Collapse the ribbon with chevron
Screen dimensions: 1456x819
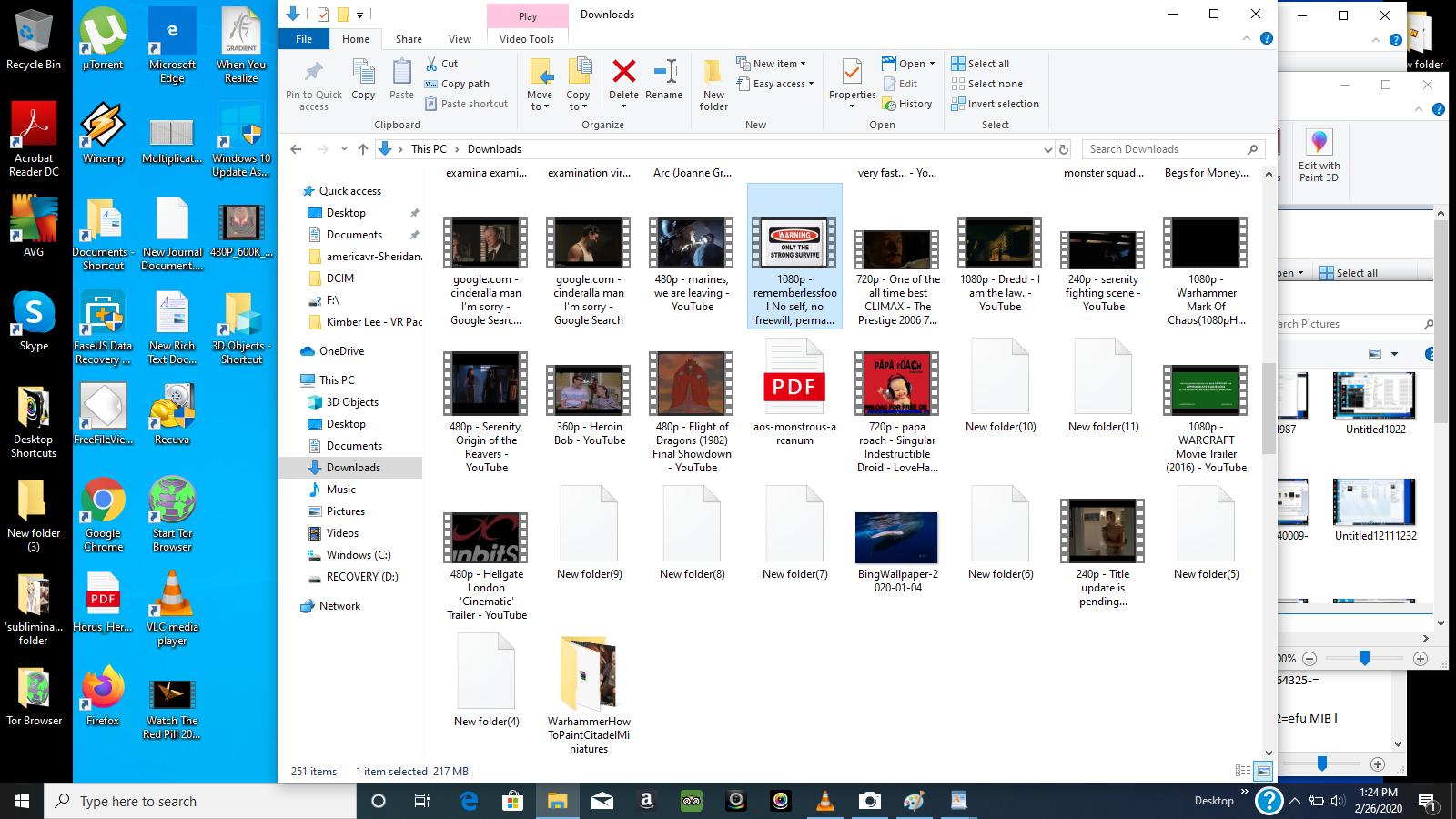point(1246,38)
